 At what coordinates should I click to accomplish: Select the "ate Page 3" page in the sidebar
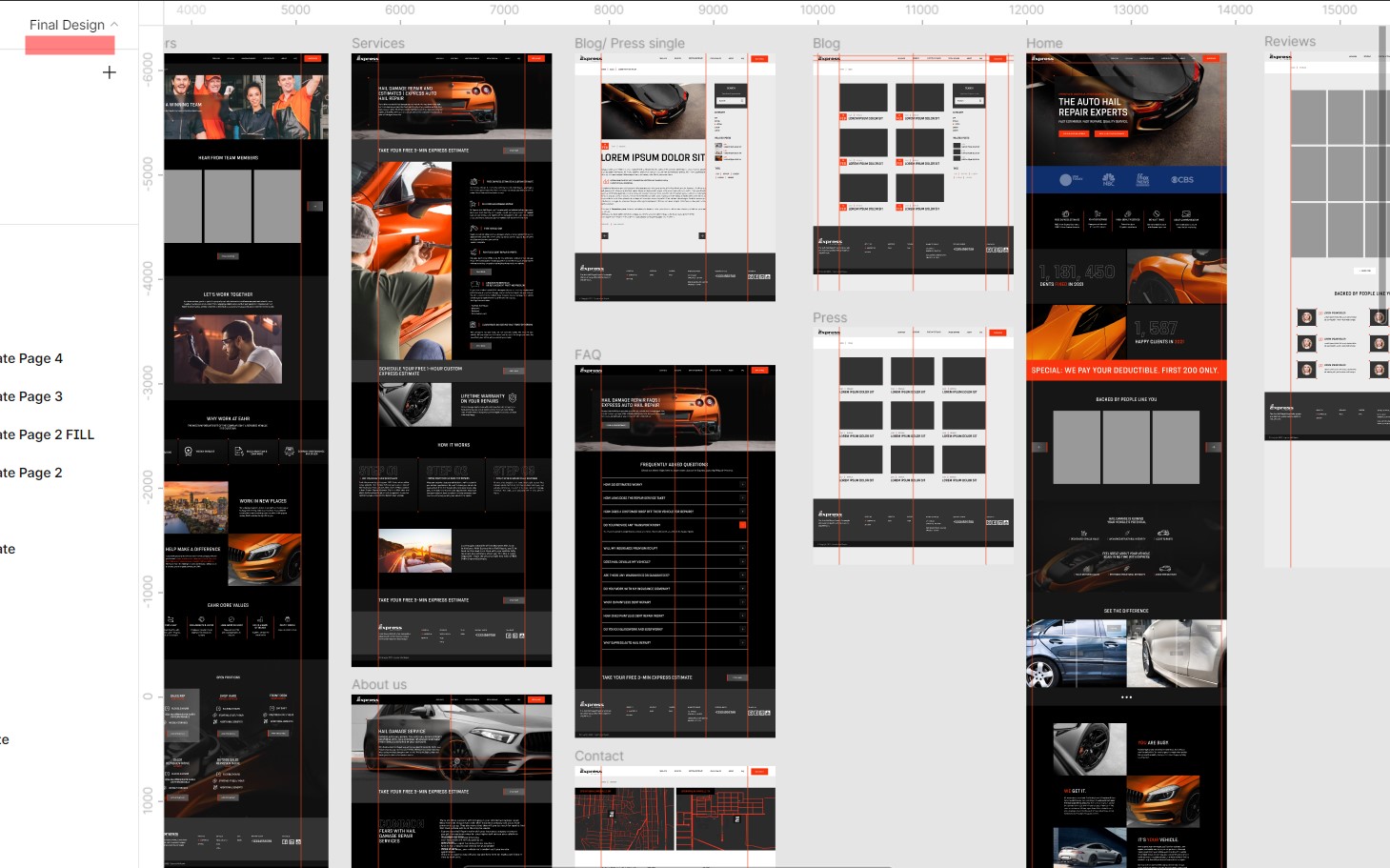(29, 396)
